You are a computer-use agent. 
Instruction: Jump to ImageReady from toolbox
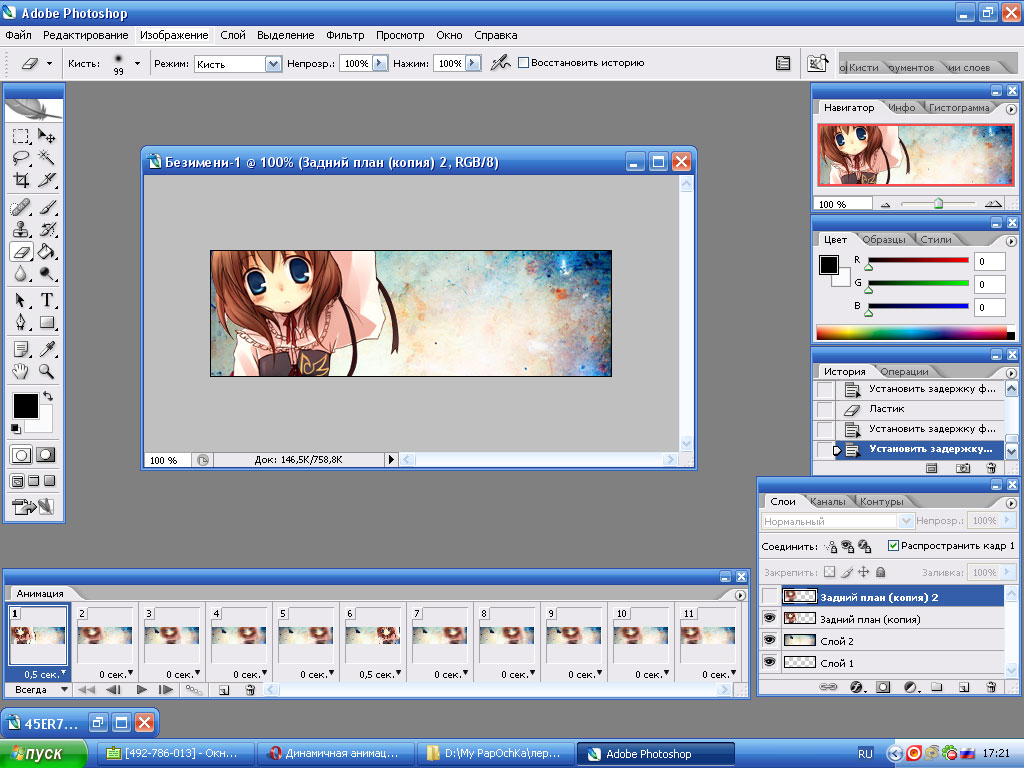point(33,506)
